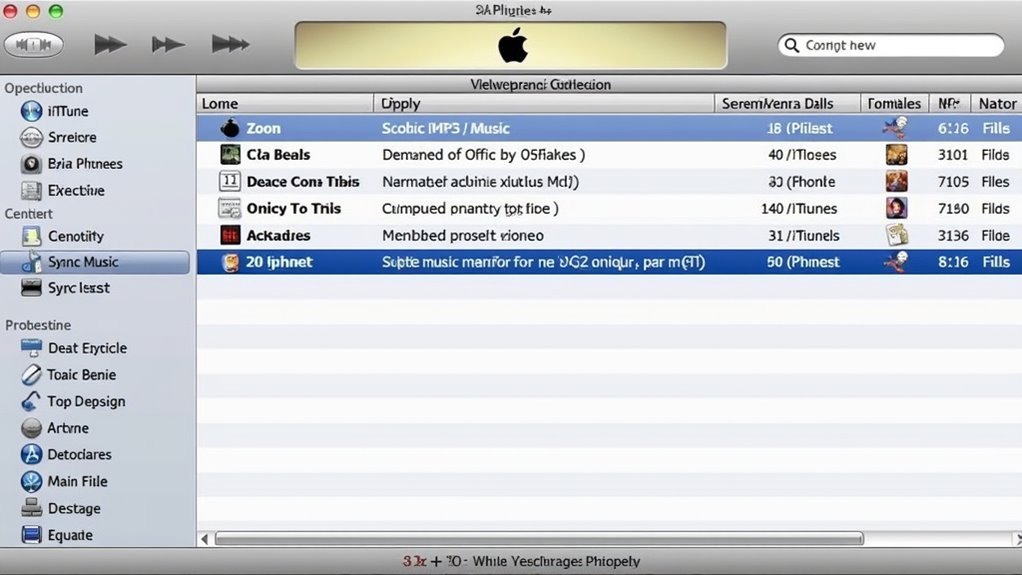Sort by the Upply column header
This screenshot has width=1022, height=575.
pyautogui.click(x=545, y=103)
